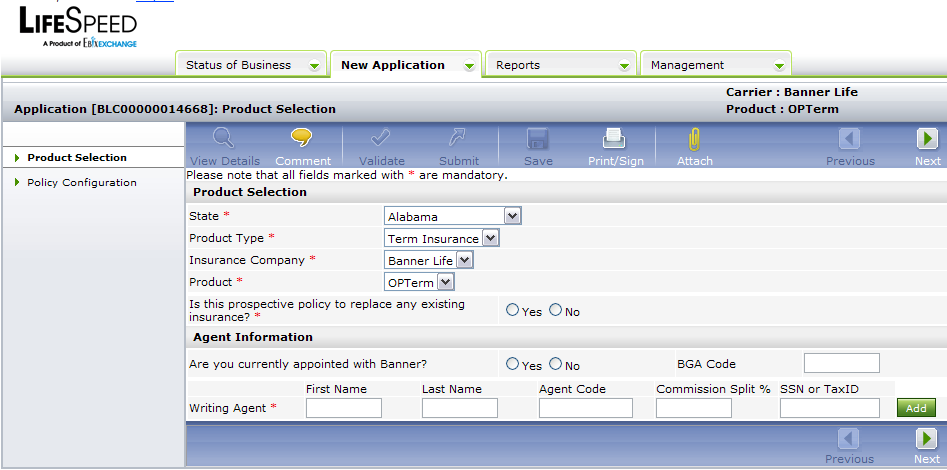Go to Policy Configuration in sidebar
Viewport: 947px width, 470px height.
coord(82,182)
